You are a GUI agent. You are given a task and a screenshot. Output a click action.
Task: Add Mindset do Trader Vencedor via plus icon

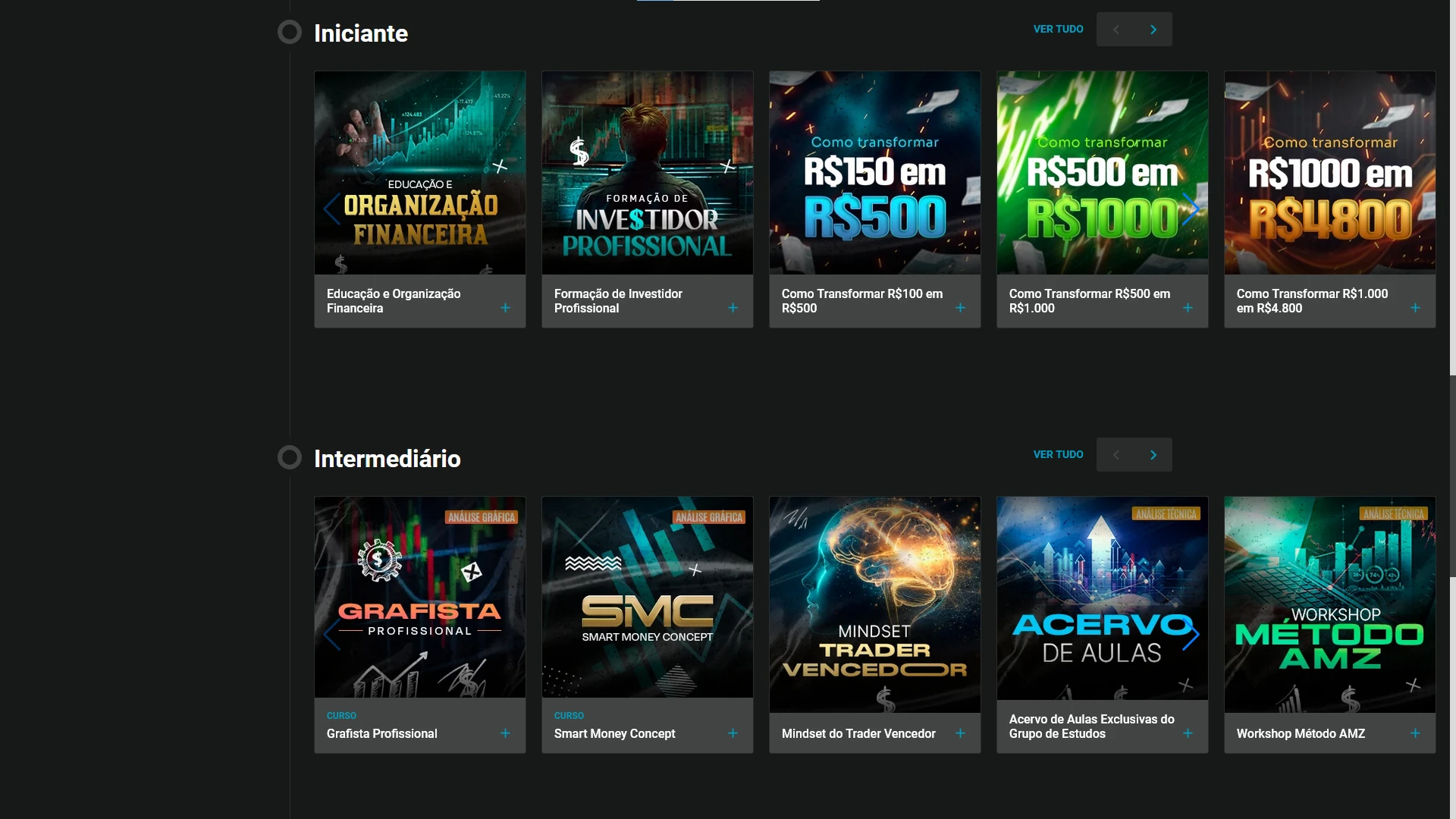point(960,733)
